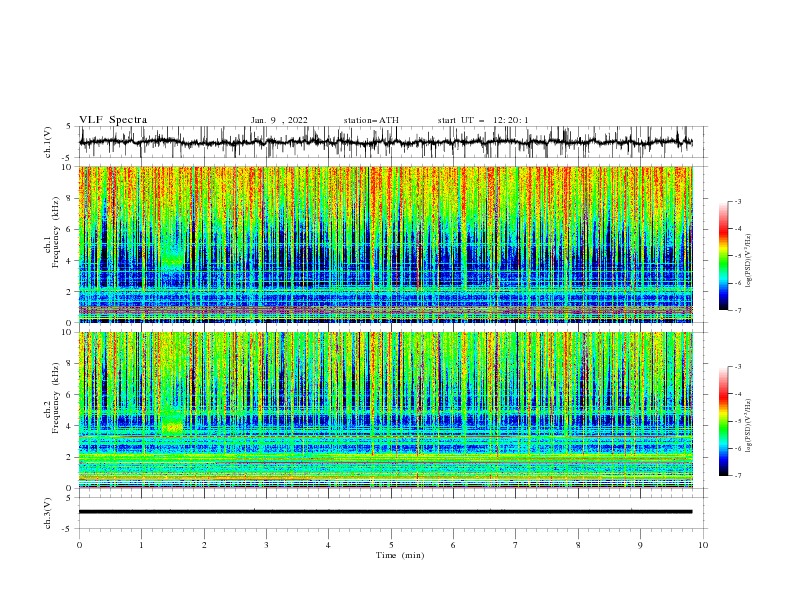The width and height of the screenshot is (792, 612).
Task: Click the time axis tick label "1"
Action: tap(141, 545)
